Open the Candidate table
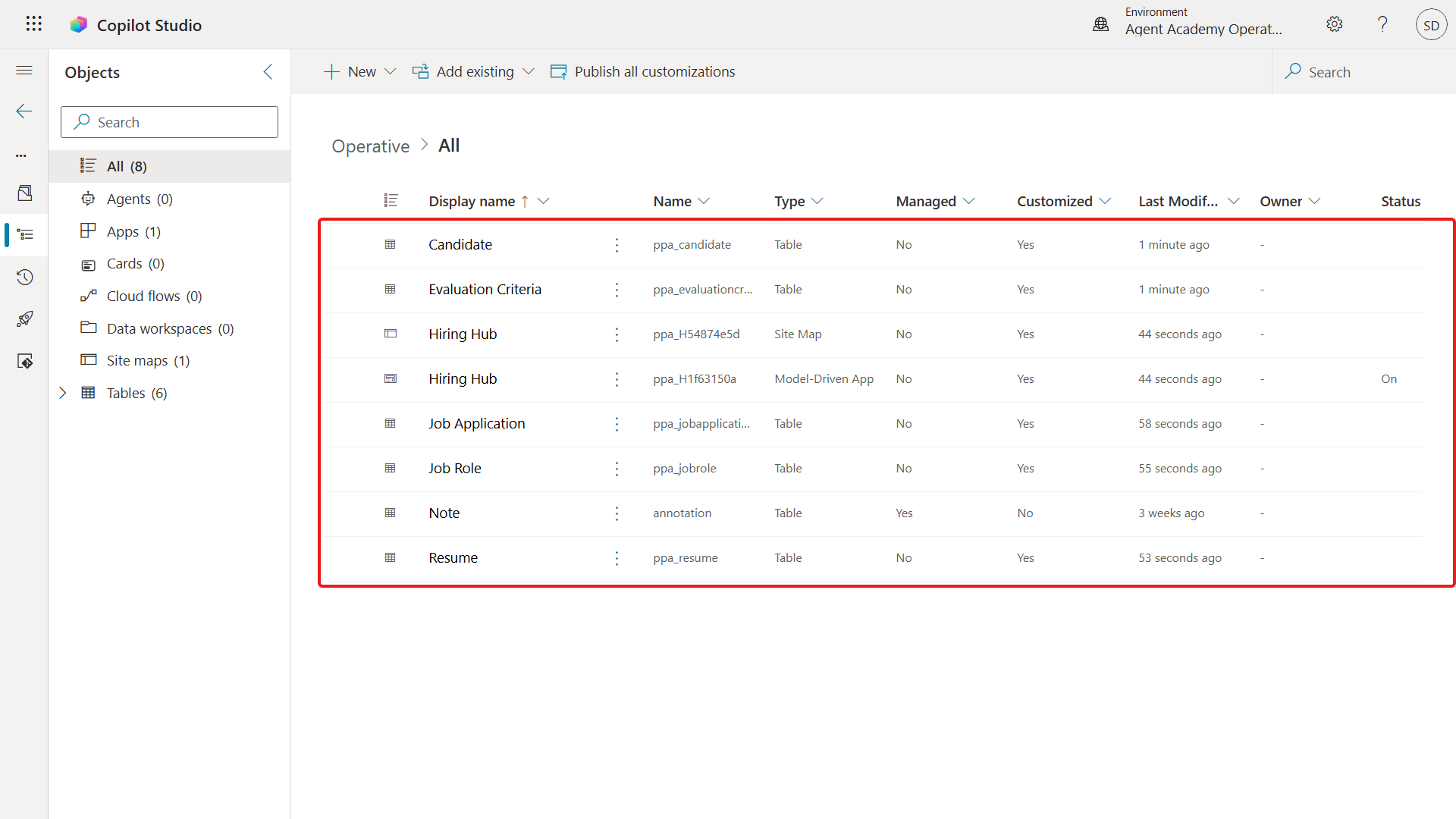The width and height of the screenshot is (1456, 819). pos(460,244)
